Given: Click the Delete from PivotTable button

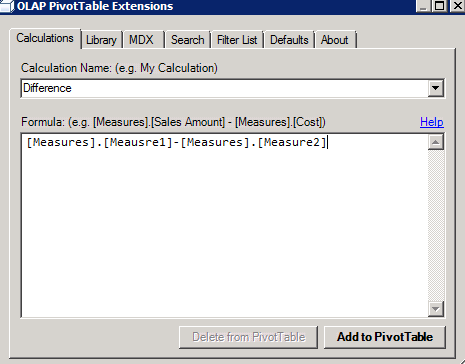Looking at the screenshot, I should coord(249,337).
